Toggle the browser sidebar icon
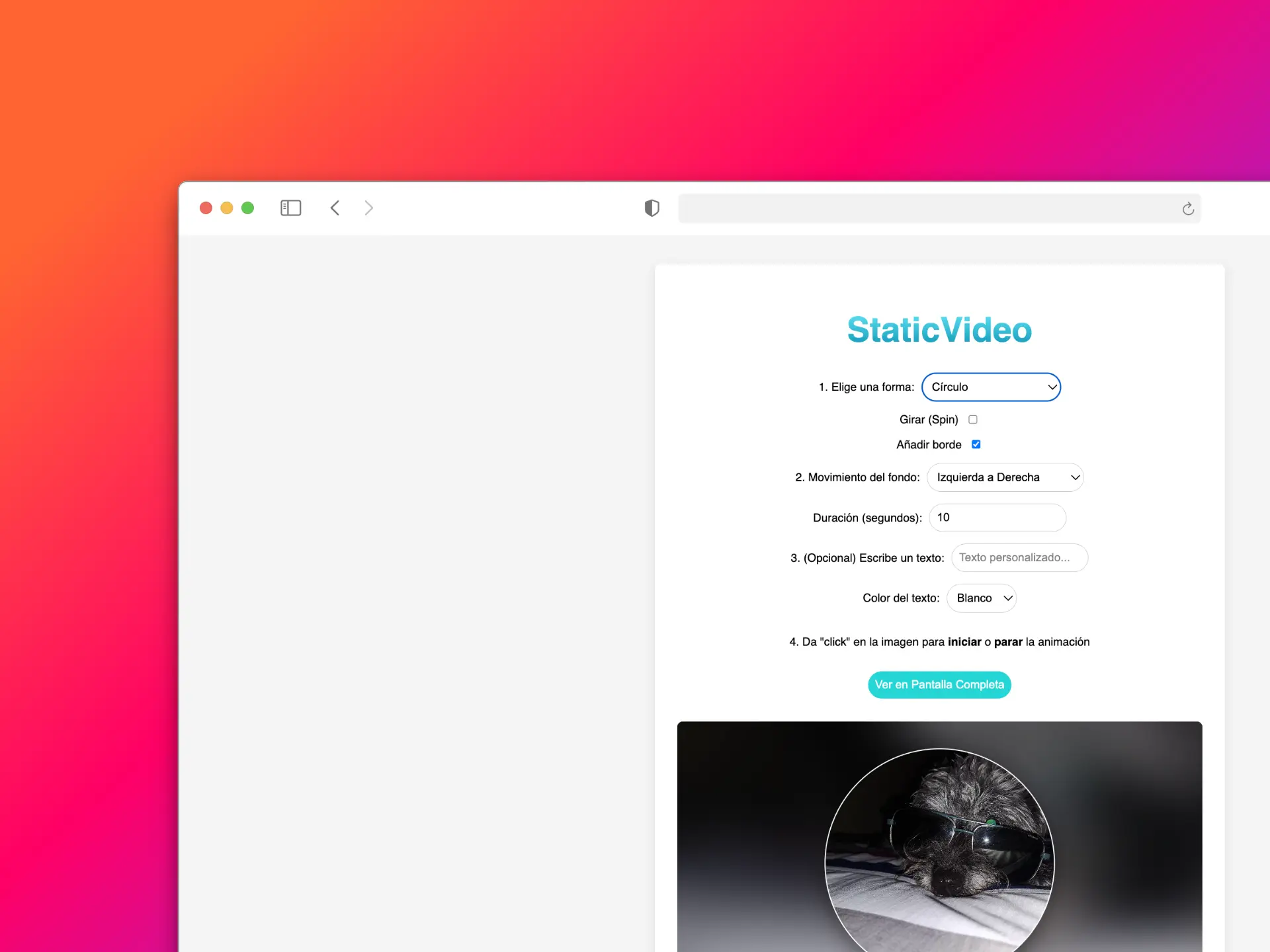The width and height of the screenshot is (1270, 952). click(290, 208)
